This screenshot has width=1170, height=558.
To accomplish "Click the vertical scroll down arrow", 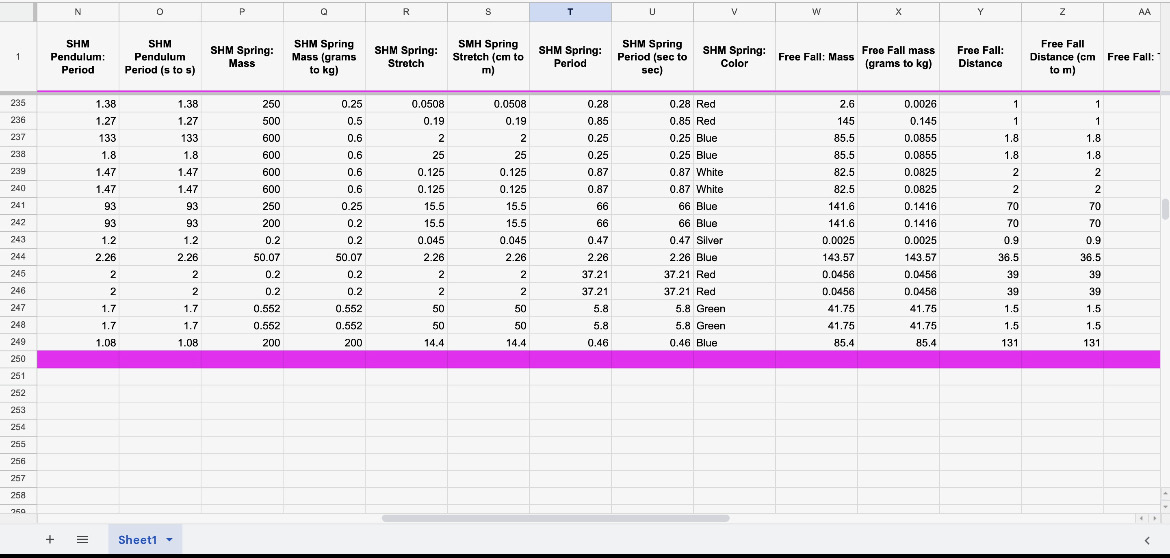I will (x=1166, y=507).
